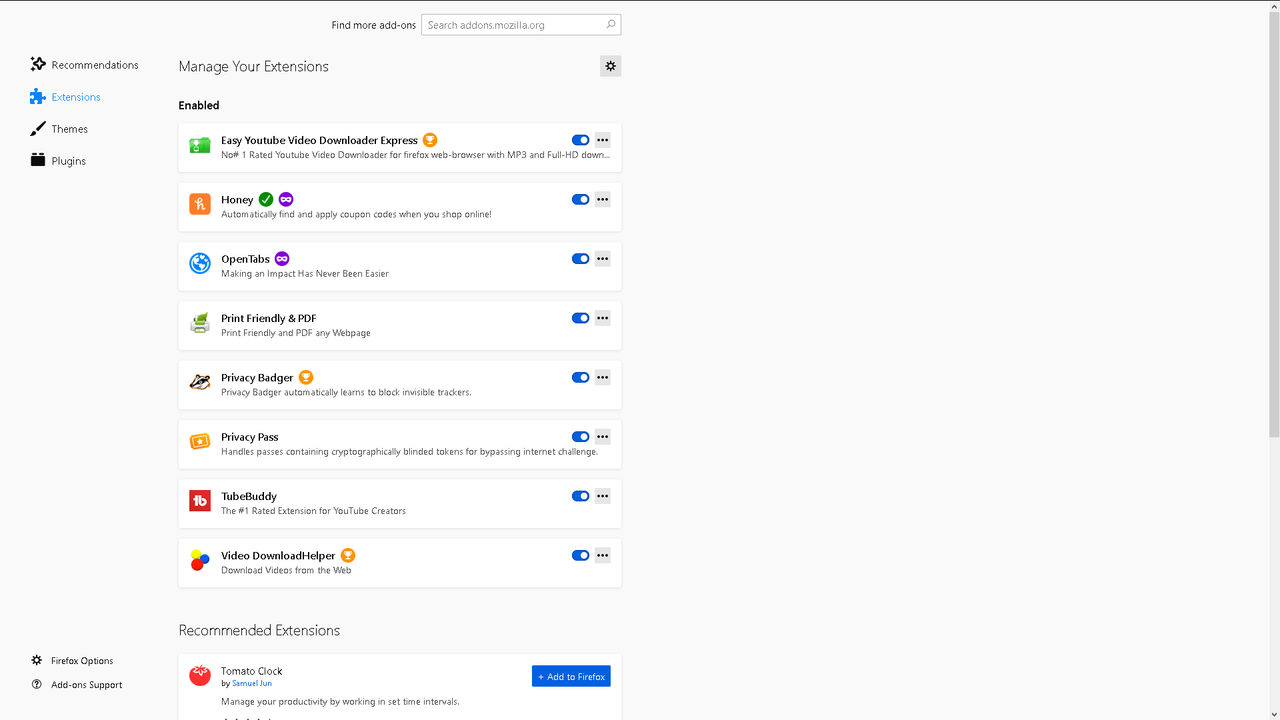This screenshot has height=720, width=1280.
Task: Click the Honey extension icon
Action: [x=200, y=205]
